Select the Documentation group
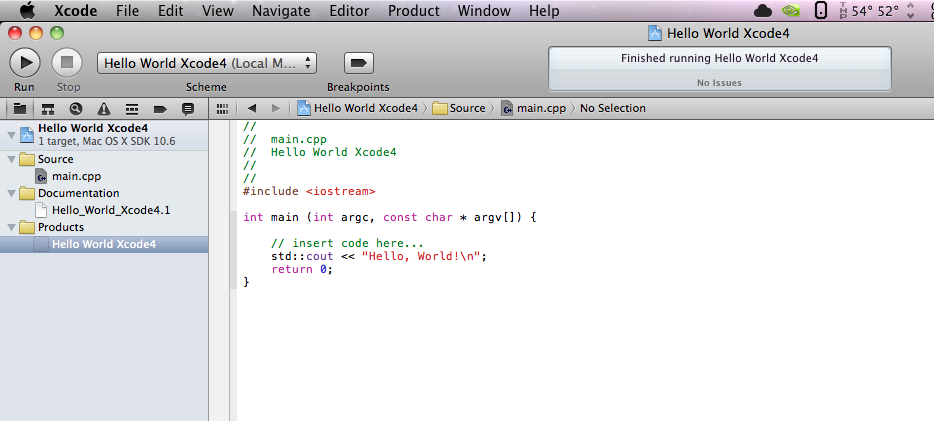934x421 pixels. tap(104, 193)
